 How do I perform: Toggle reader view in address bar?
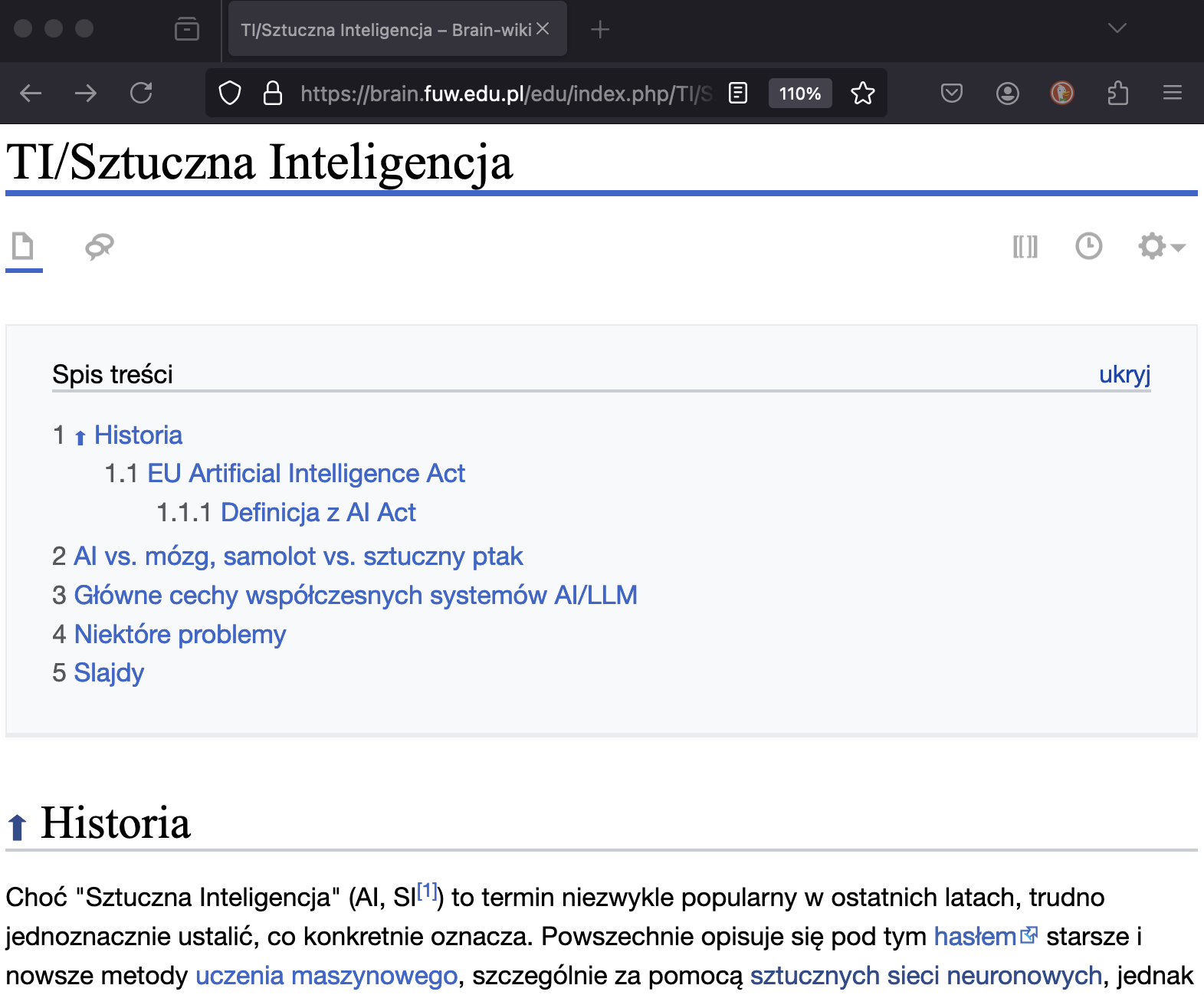pos(737,94)
